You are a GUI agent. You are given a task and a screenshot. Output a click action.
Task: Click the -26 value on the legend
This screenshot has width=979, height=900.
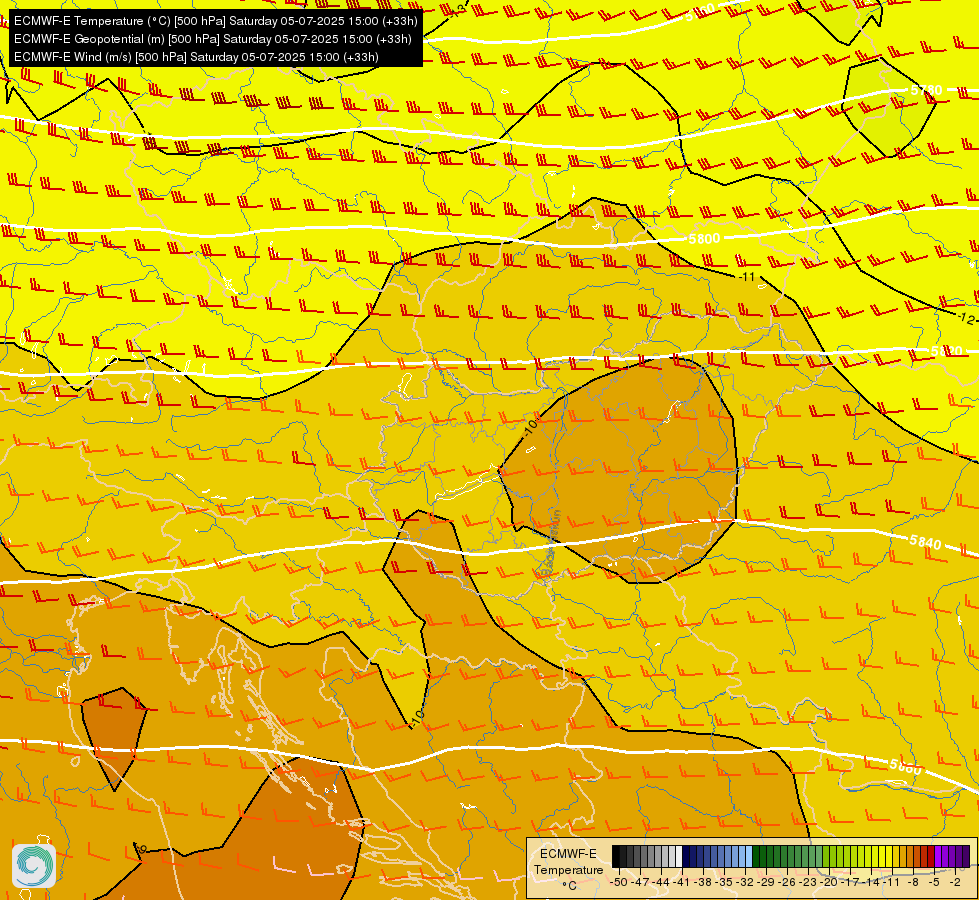(786, 882)
